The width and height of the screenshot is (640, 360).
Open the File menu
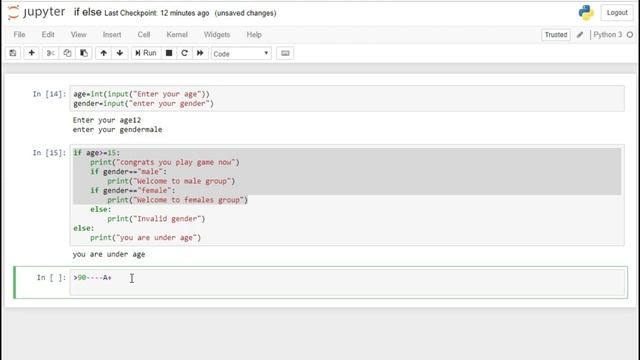[x=19, y=35]
